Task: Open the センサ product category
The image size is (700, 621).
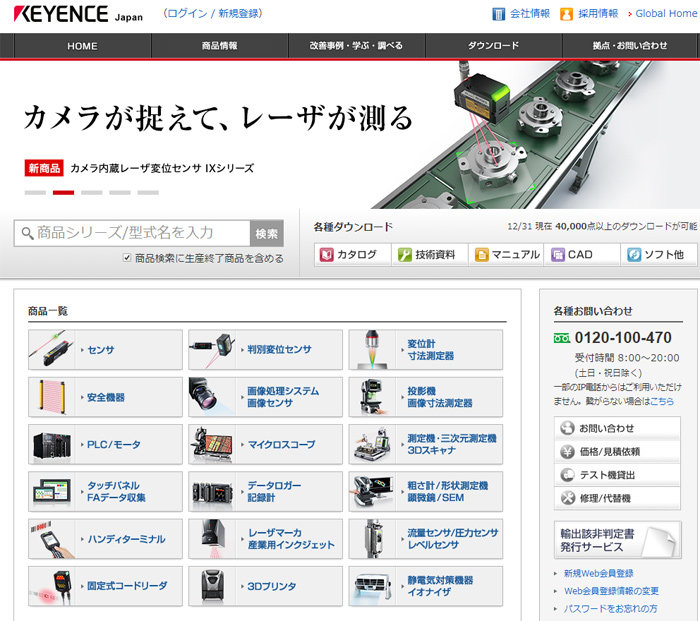Action: click(105, 350)
